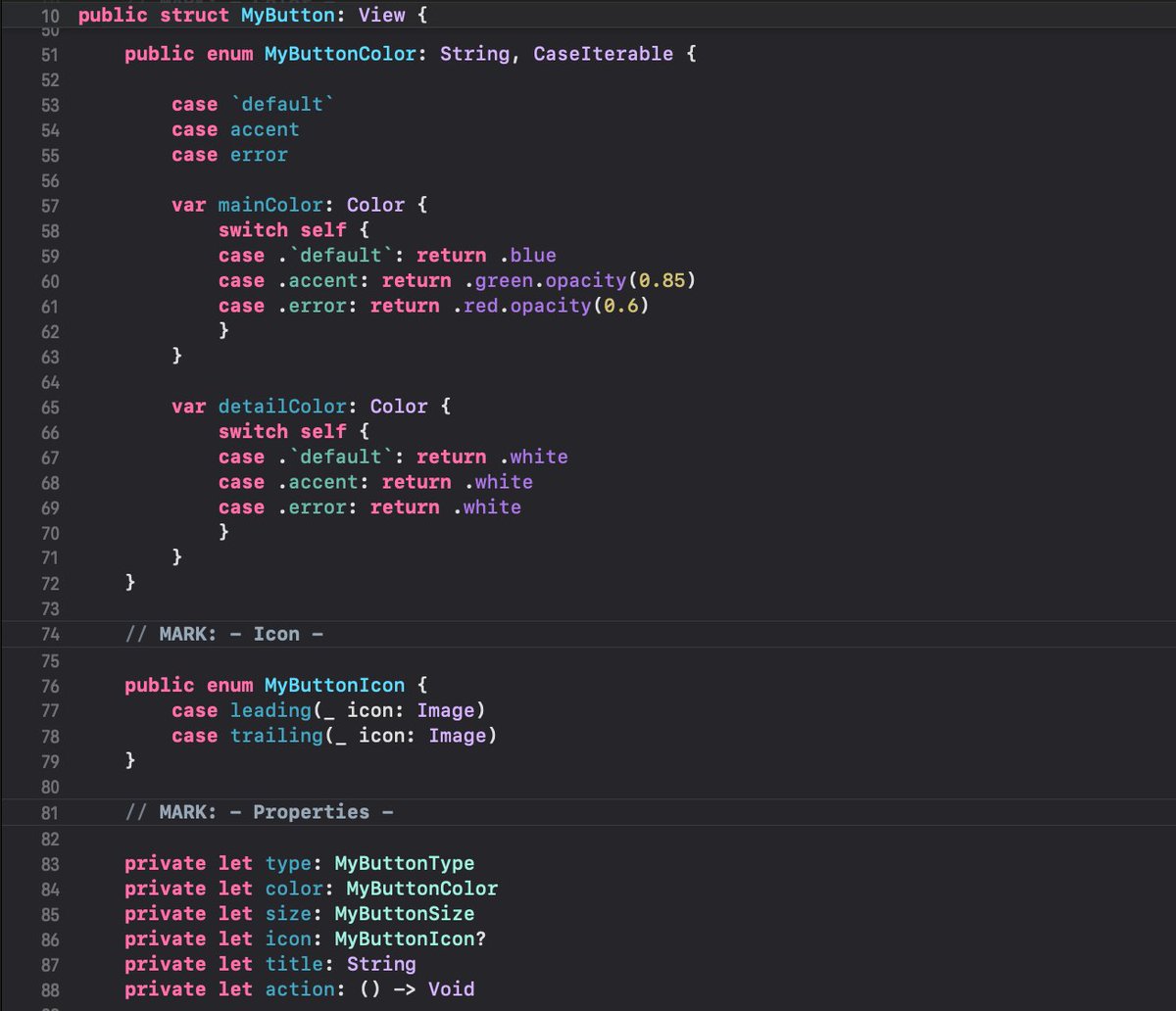Click 'error' in the case declaration on line 55
Screen dimensions: 1176x1011
click(x=259, y=155)
